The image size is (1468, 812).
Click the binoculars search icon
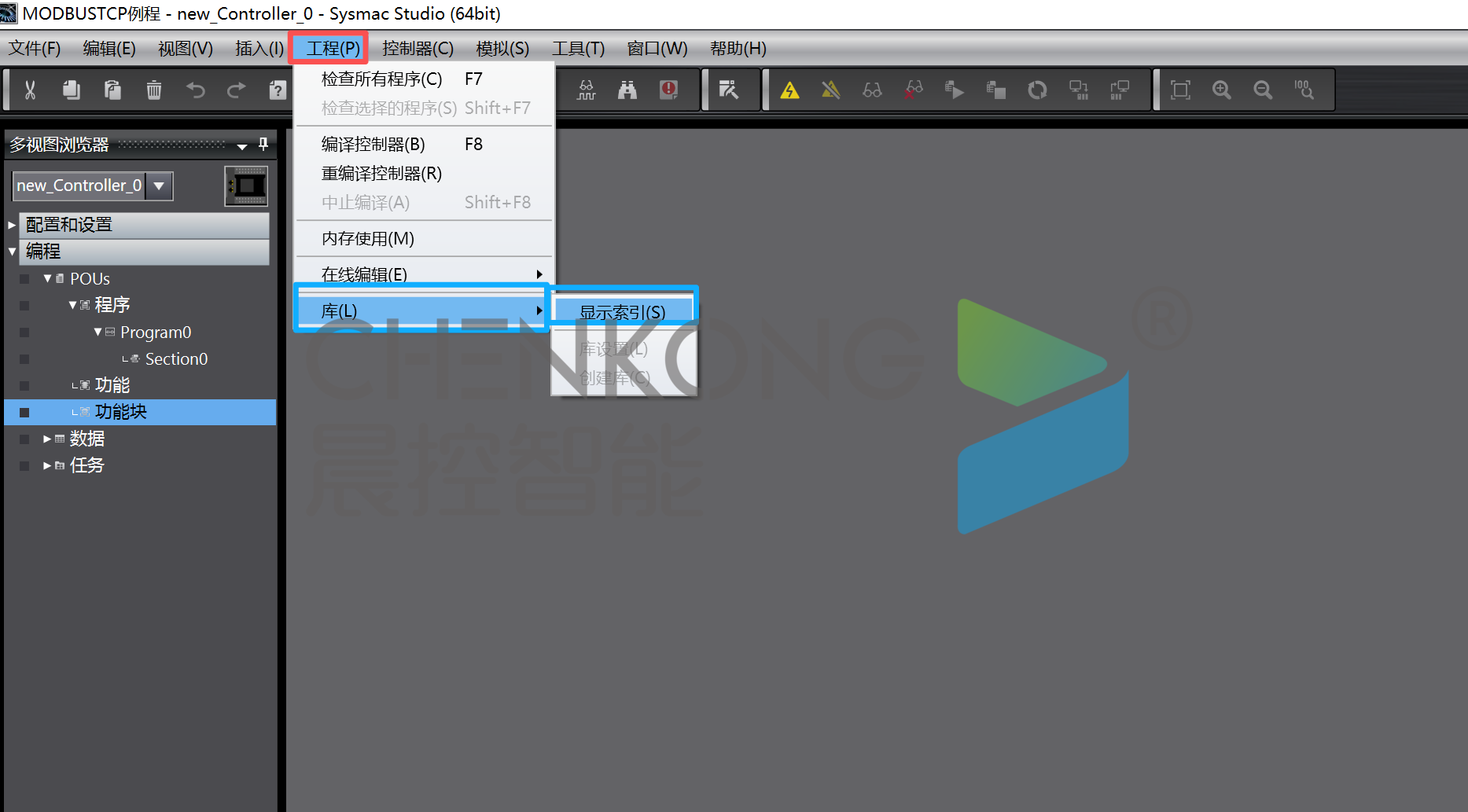pyautogui.click(x=627, y=90)
